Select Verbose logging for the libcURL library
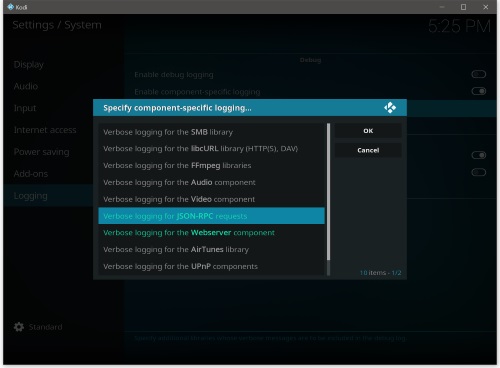 [211, 149]
